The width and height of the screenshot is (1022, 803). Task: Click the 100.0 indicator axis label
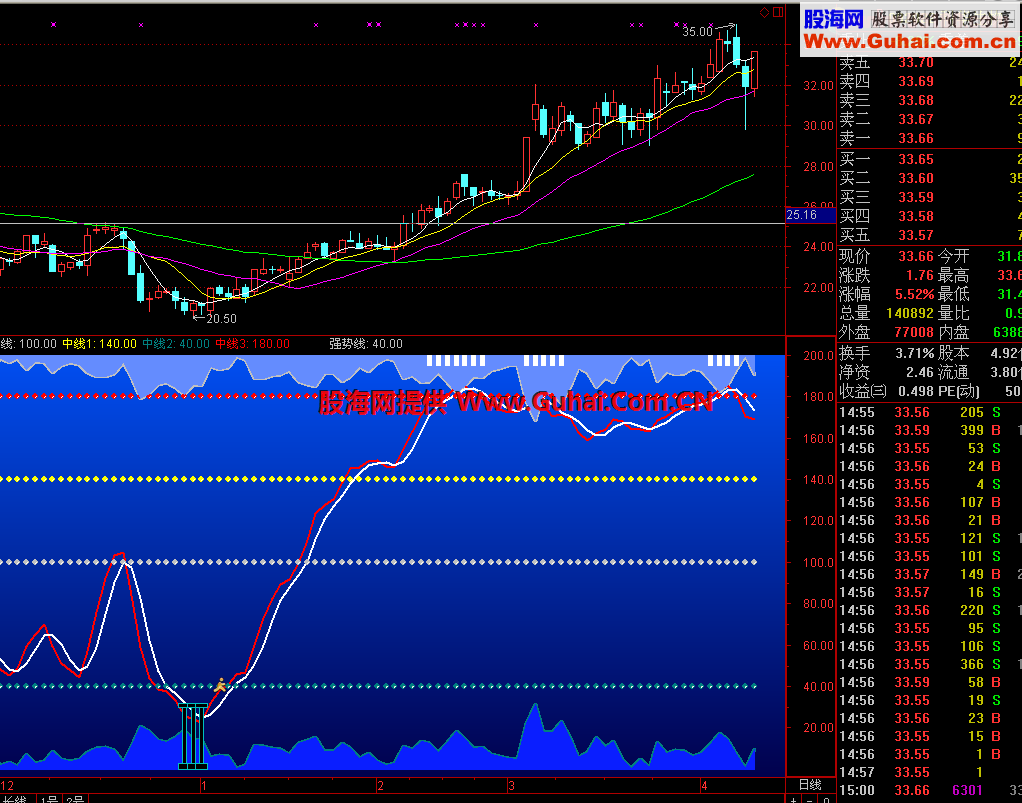pos(818,562)
